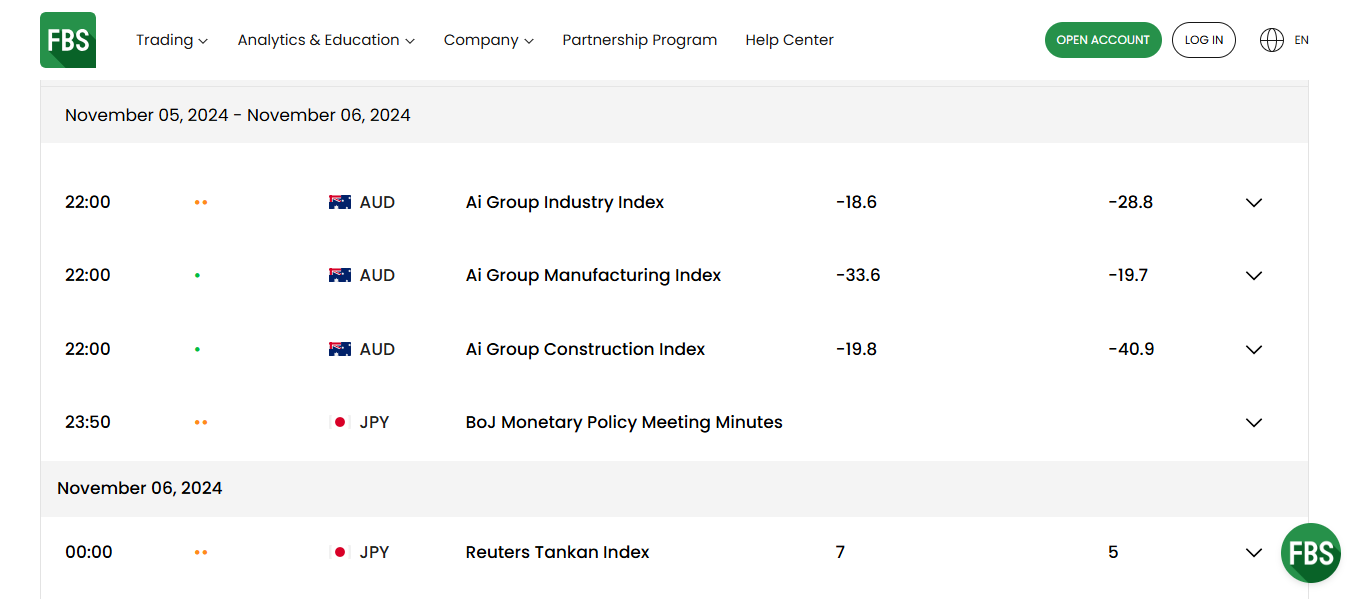Open the Company dropdown menu
The width and height of the screenshot is (1349, 599).
(x=488, y=40)
